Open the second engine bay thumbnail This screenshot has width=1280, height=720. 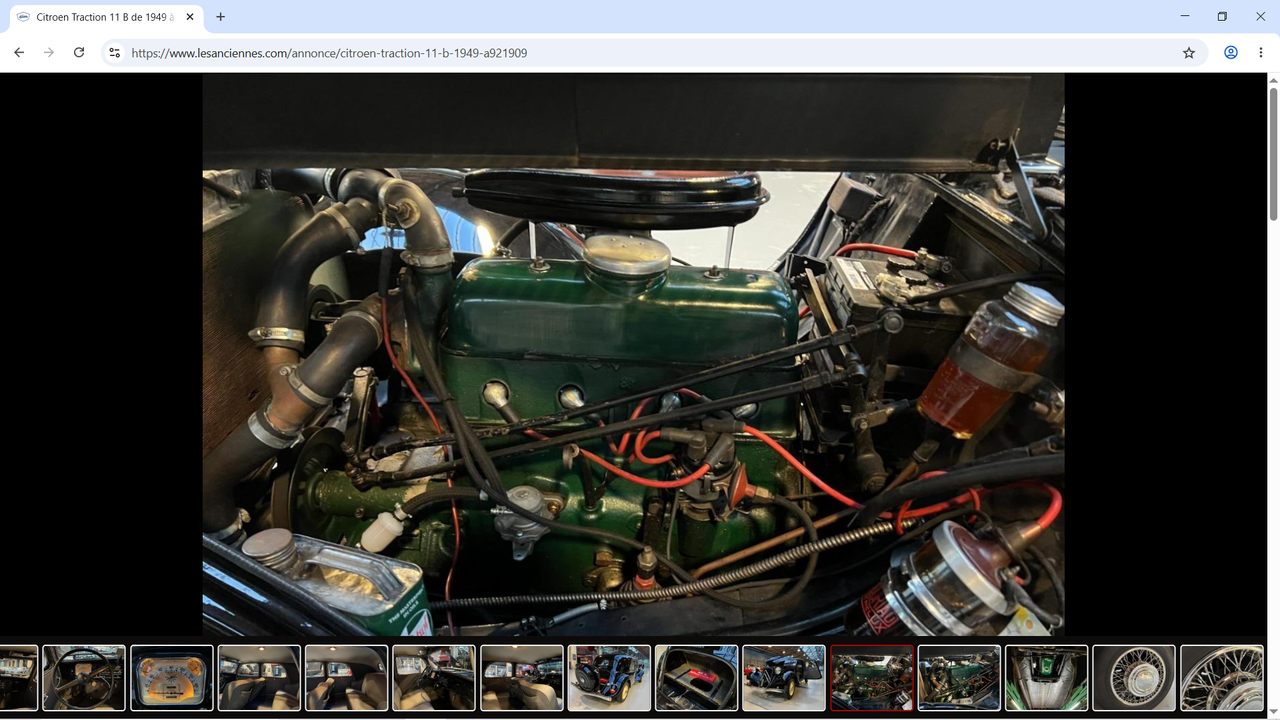(959, 678)
